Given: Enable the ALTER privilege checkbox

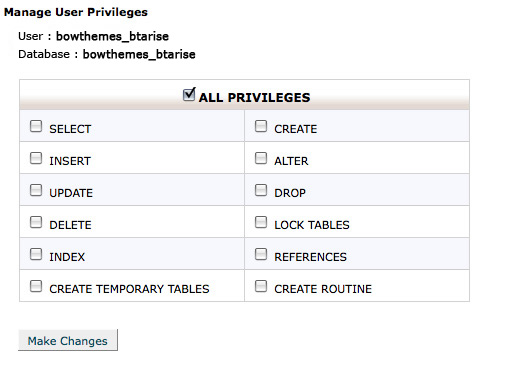Looking at the screenshot, I should point(261,158).
